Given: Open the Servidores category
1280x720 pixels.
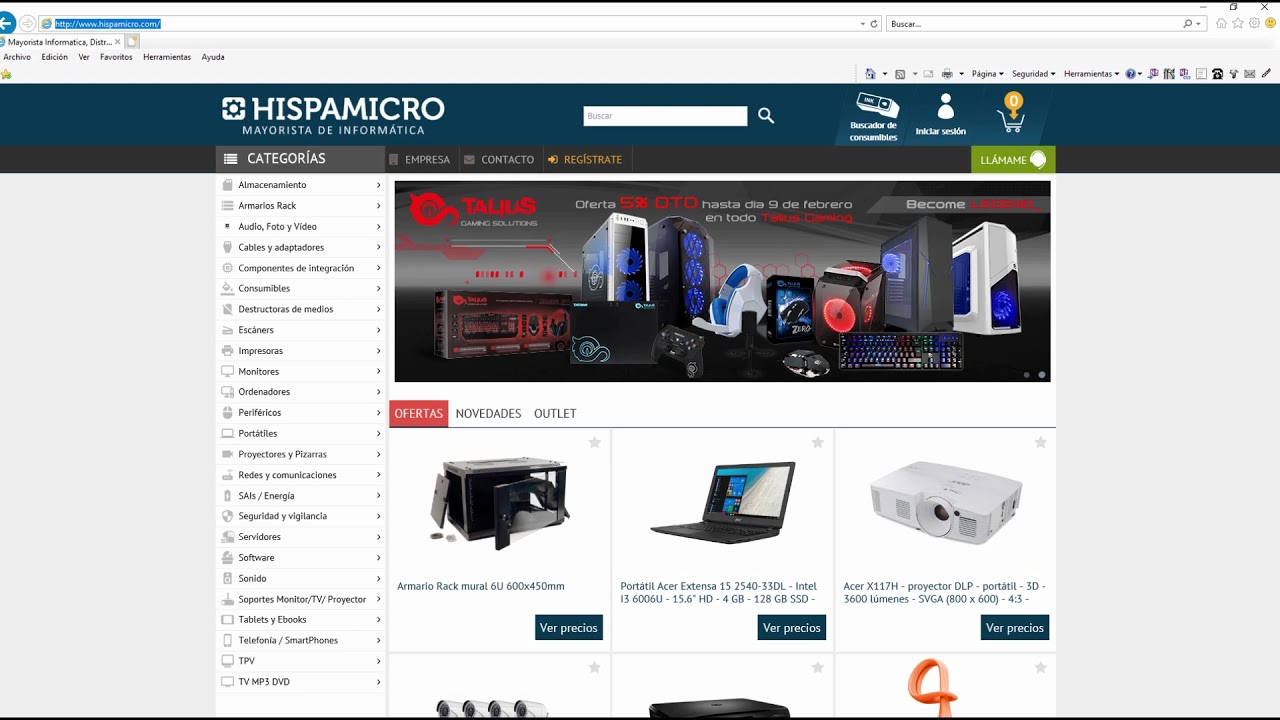Looking at the screenshot, I should coord(260,537).
